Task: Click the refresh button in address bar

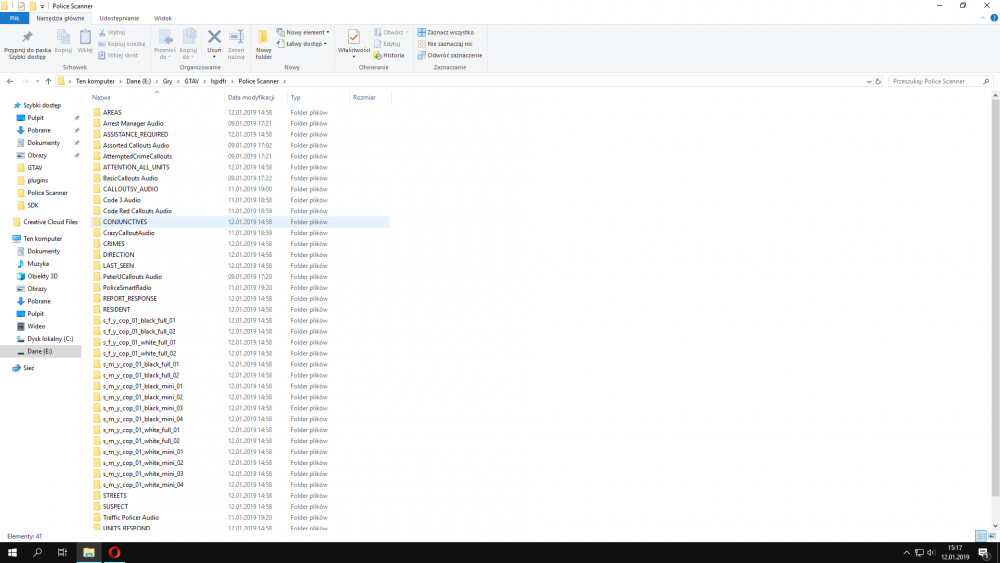Action: (x=878, y=81)
